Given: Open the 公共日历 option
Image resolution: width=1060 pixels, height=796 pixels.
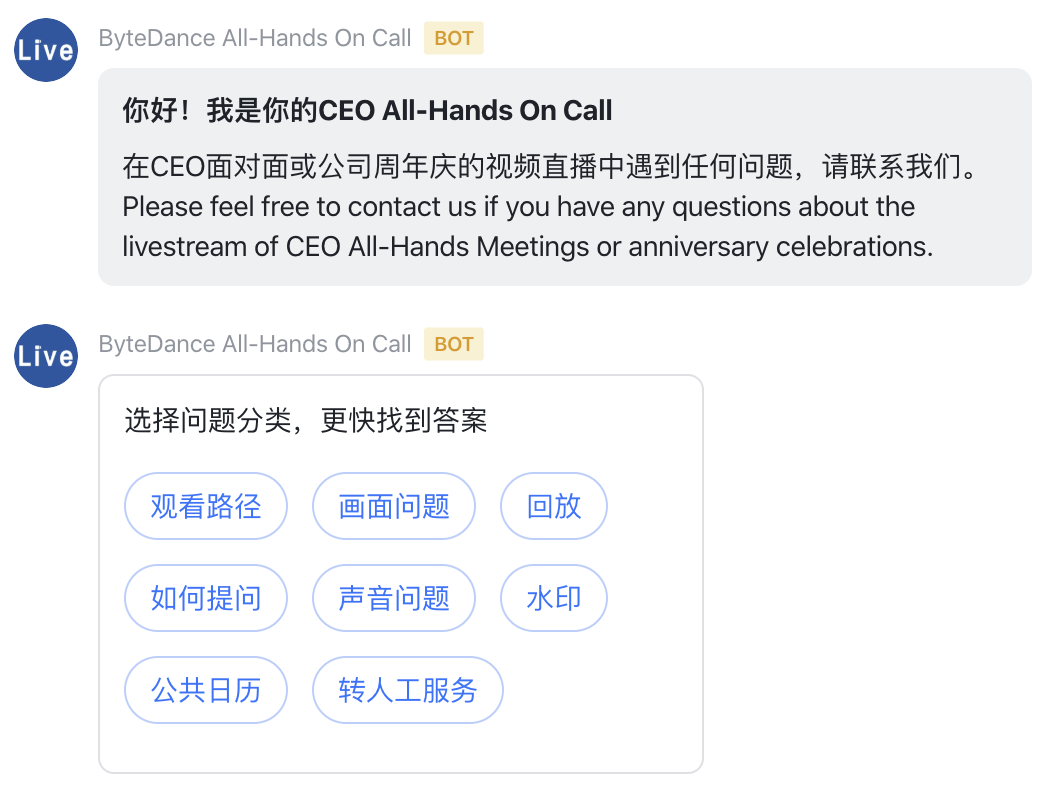Looking at the screenshot, I should click(206, 690).
